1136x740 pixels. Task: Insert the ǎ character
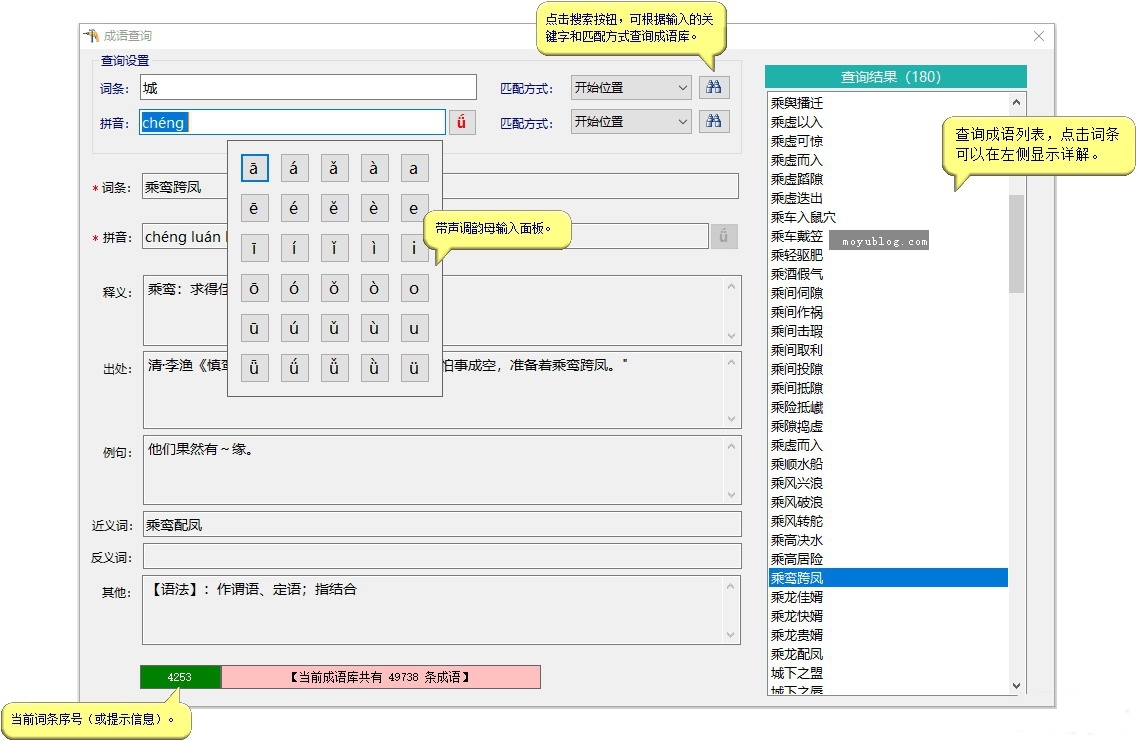pyautogui.click(x=334, y=168)
